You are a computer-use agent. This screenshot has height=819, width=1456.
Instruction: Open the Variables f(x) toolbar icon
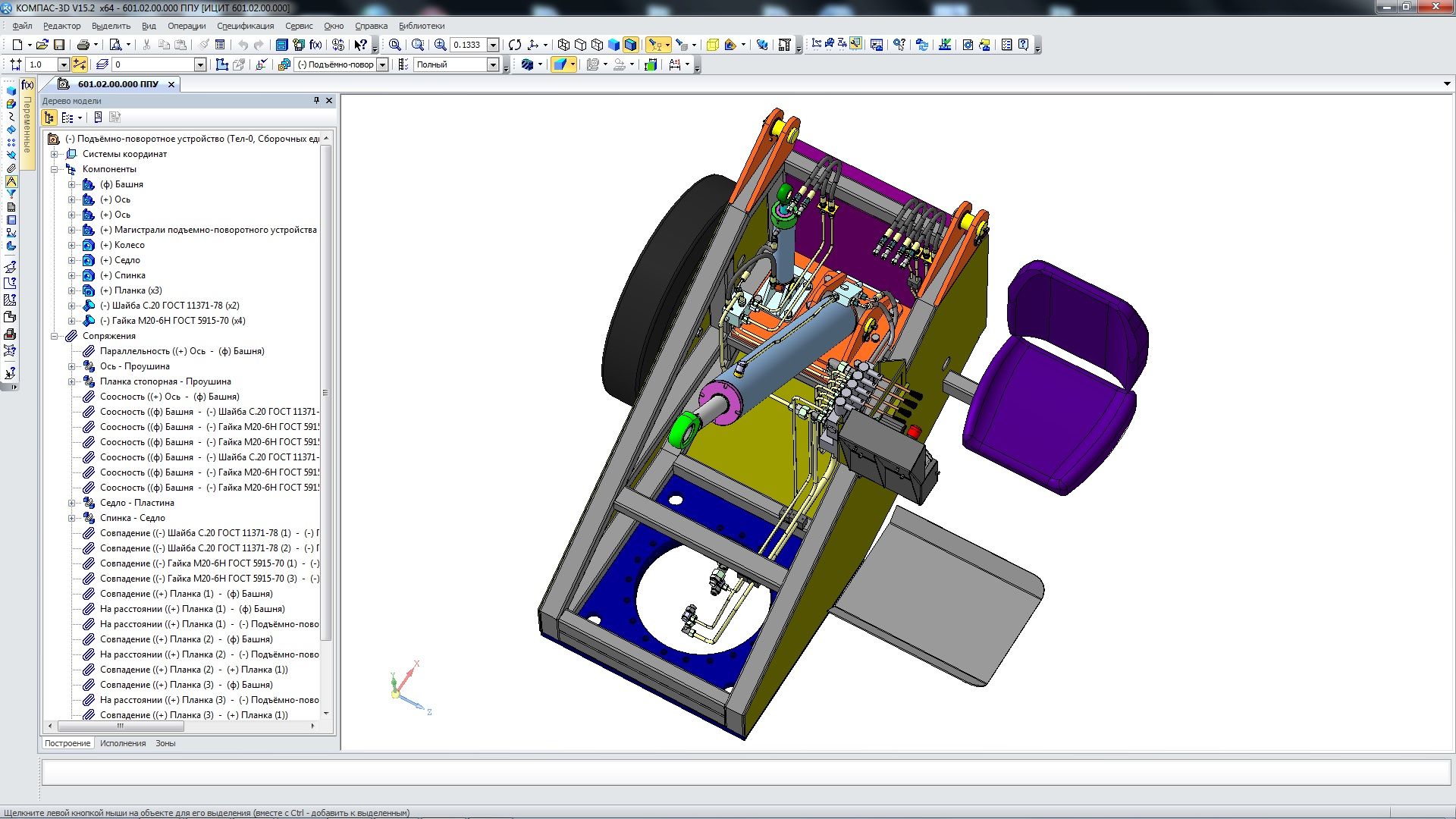(x=315, y=45)
